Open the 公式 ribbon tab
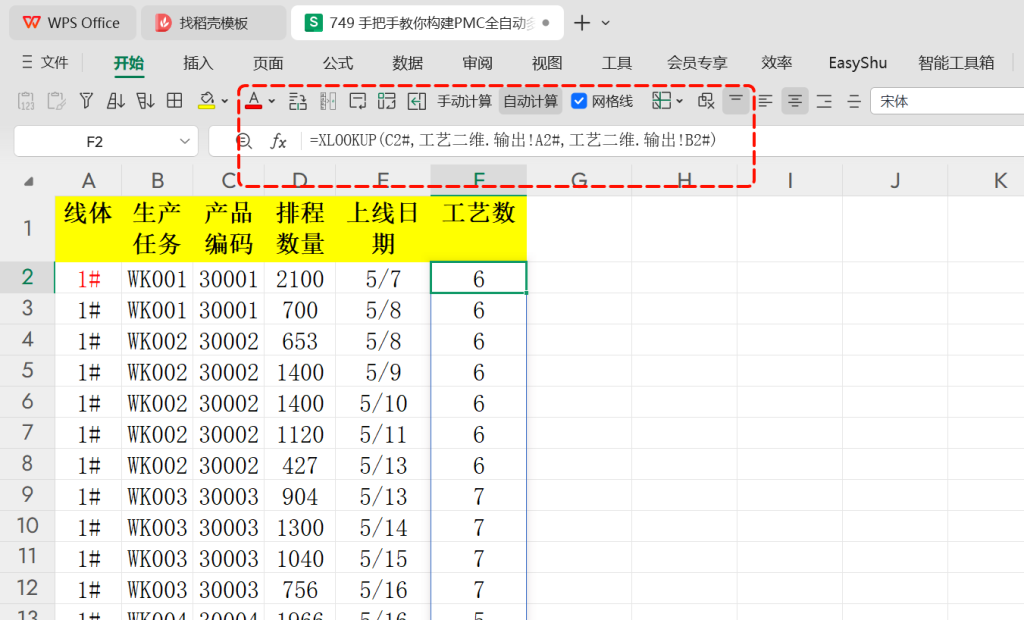1024x620 pixels. point(338,63)
